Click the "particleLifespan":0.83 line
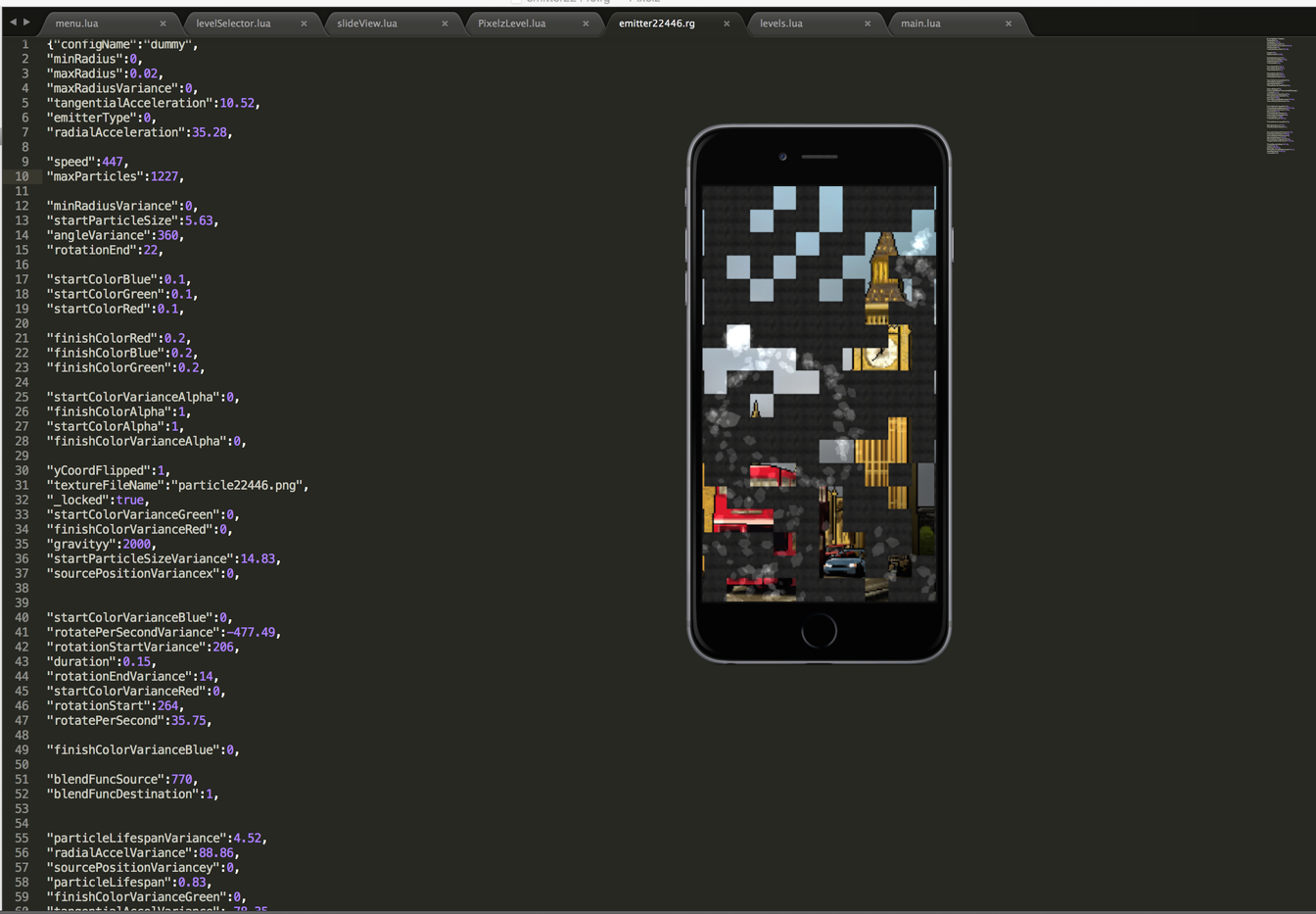 [129, 882]
